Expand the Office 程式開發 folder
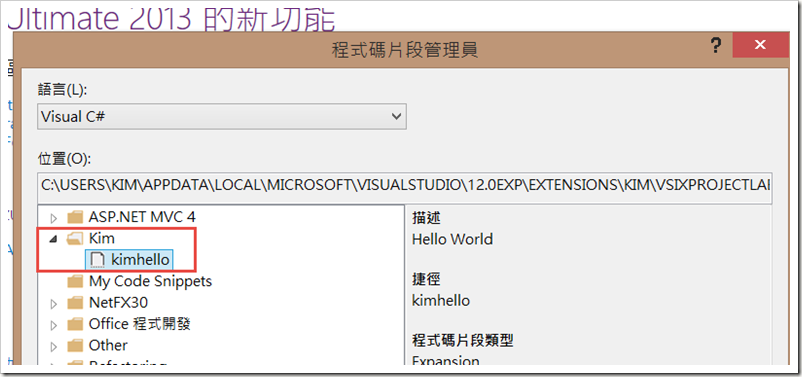 (54, 325)
